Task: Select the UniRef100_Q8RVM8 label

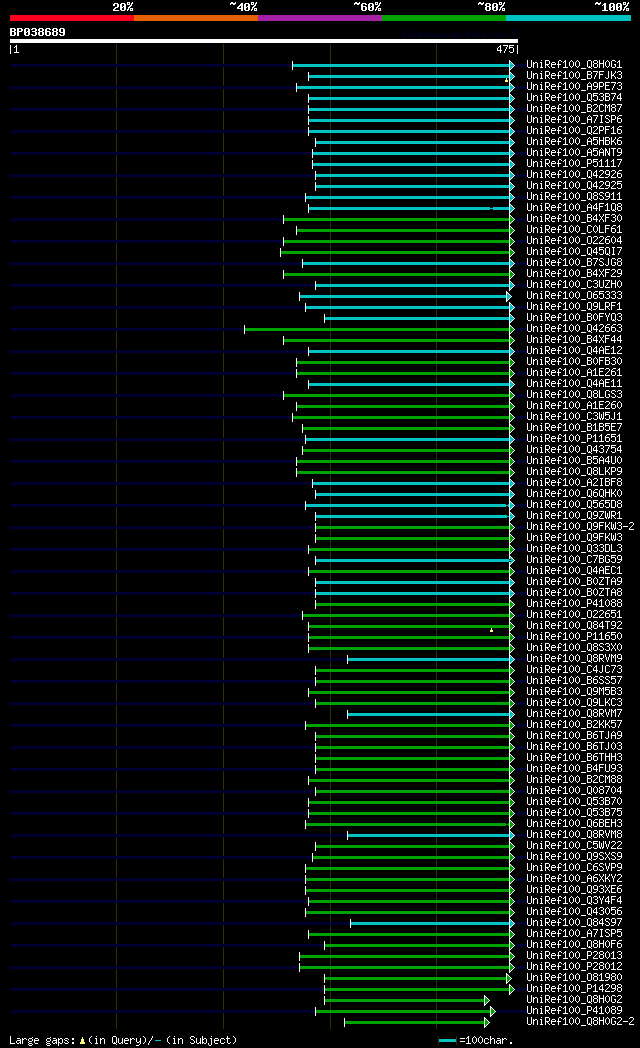Action: pyautogui.click(x=574, y=835)
